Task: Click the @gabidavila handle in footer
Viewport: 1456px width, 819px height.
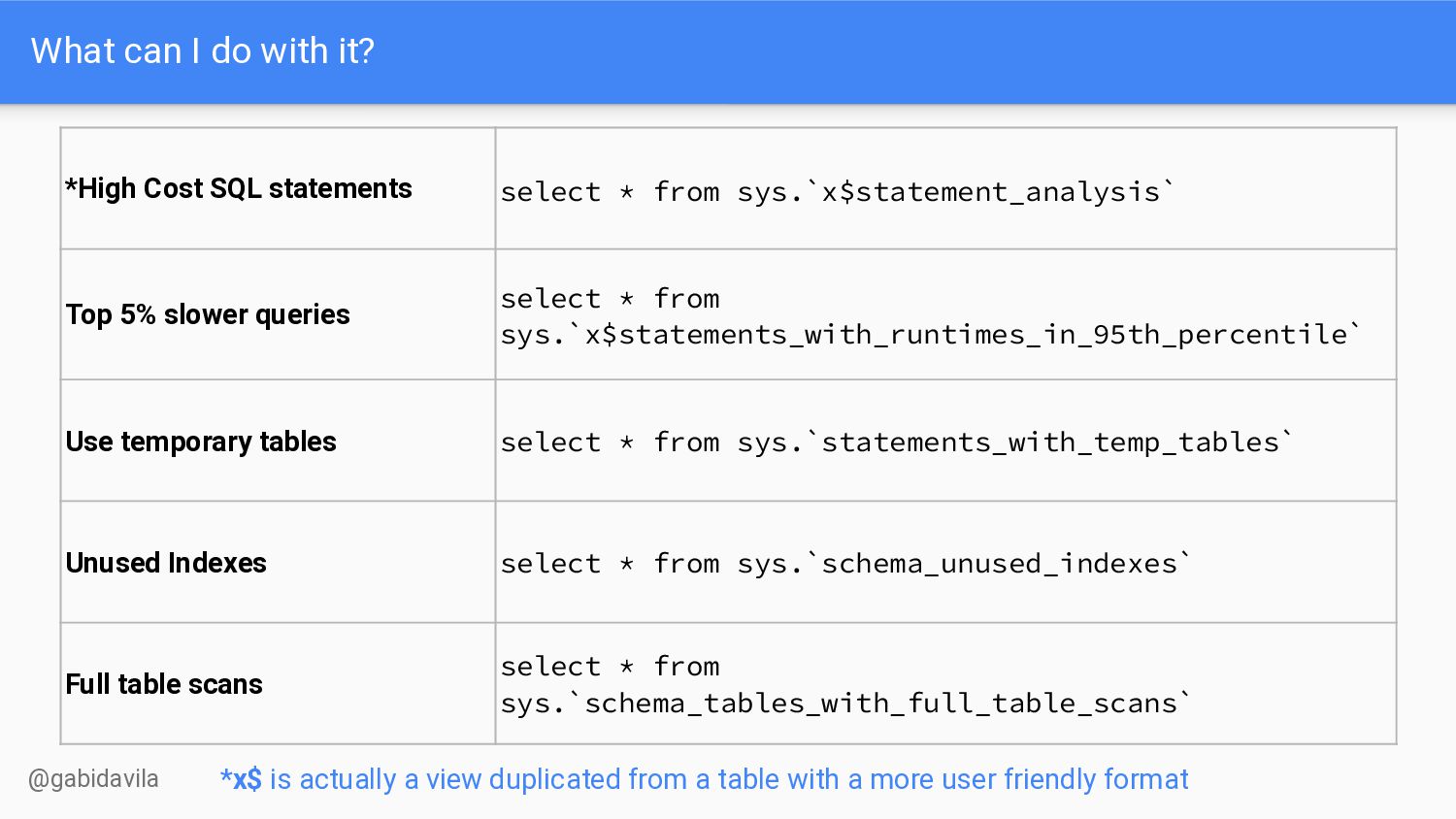Action: (93, 779)
